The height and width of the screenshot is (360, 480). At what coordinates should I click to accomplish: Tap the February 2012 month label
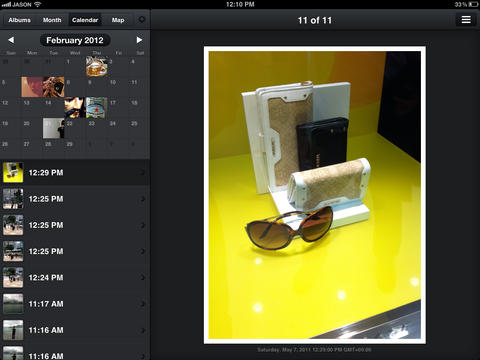click(75, 40)
